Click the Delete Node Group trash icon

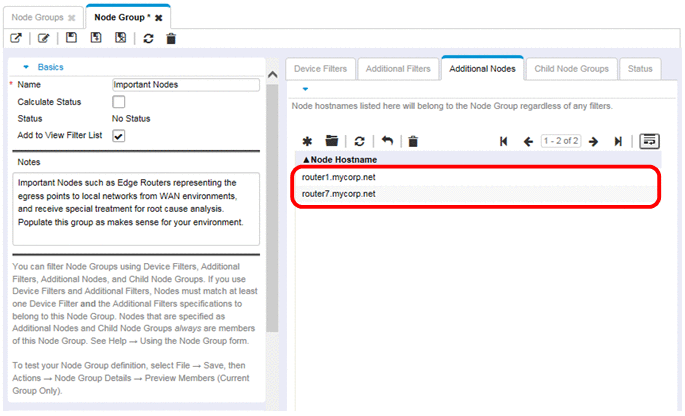point(171,38)
